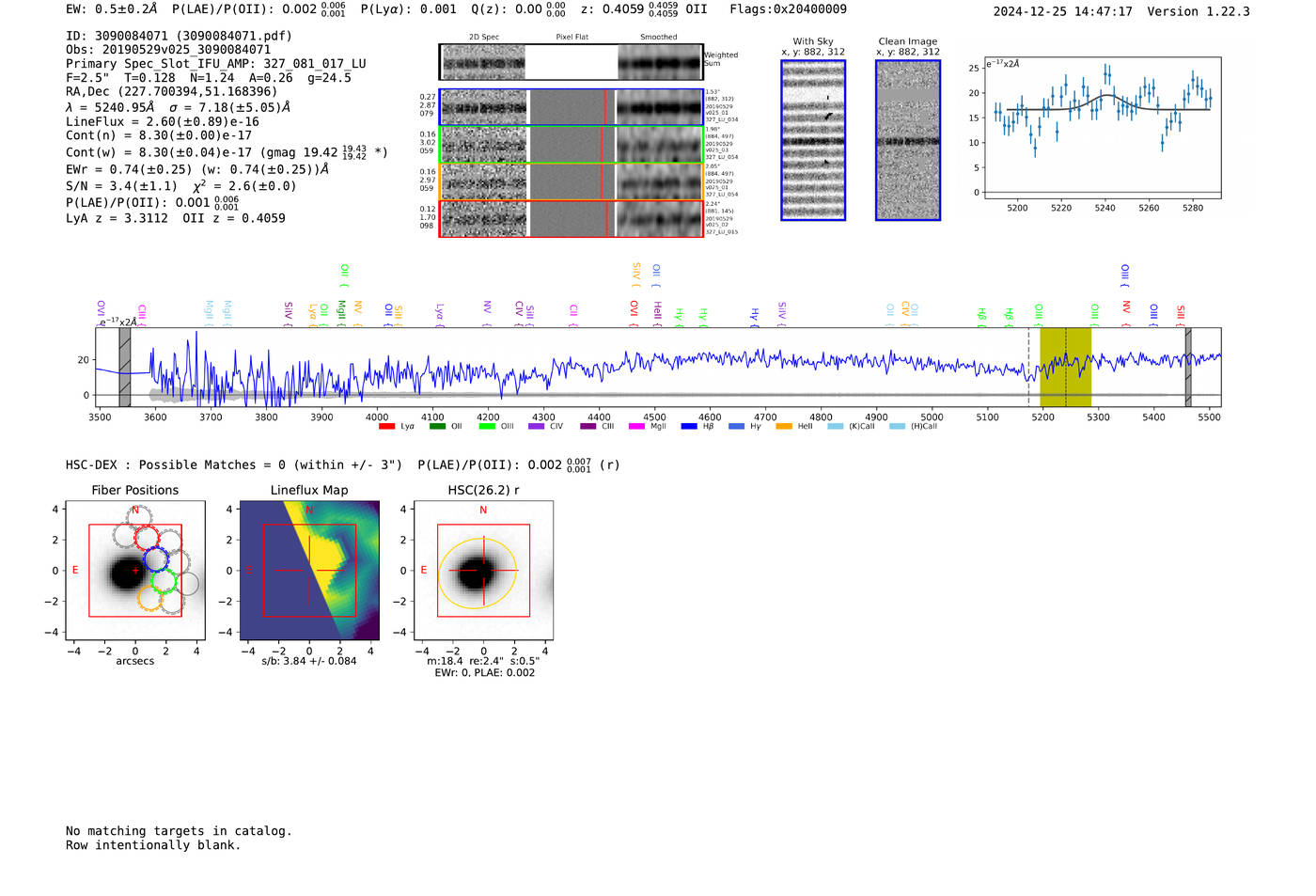Click the 'Row intentionally blank.' text
This screenshot has width=1316, height=896.
(x=153, y=845)
